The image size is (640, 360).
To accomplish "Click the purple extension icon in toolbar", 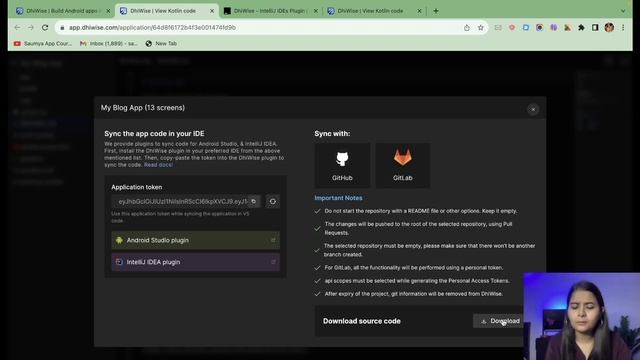I will coord(553,28).
